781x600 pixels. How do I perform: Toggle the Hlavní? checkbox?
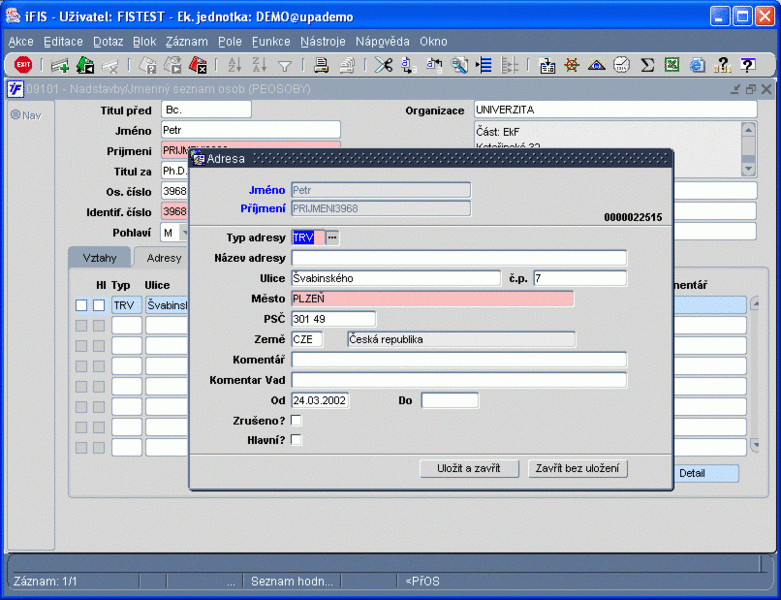296,440
